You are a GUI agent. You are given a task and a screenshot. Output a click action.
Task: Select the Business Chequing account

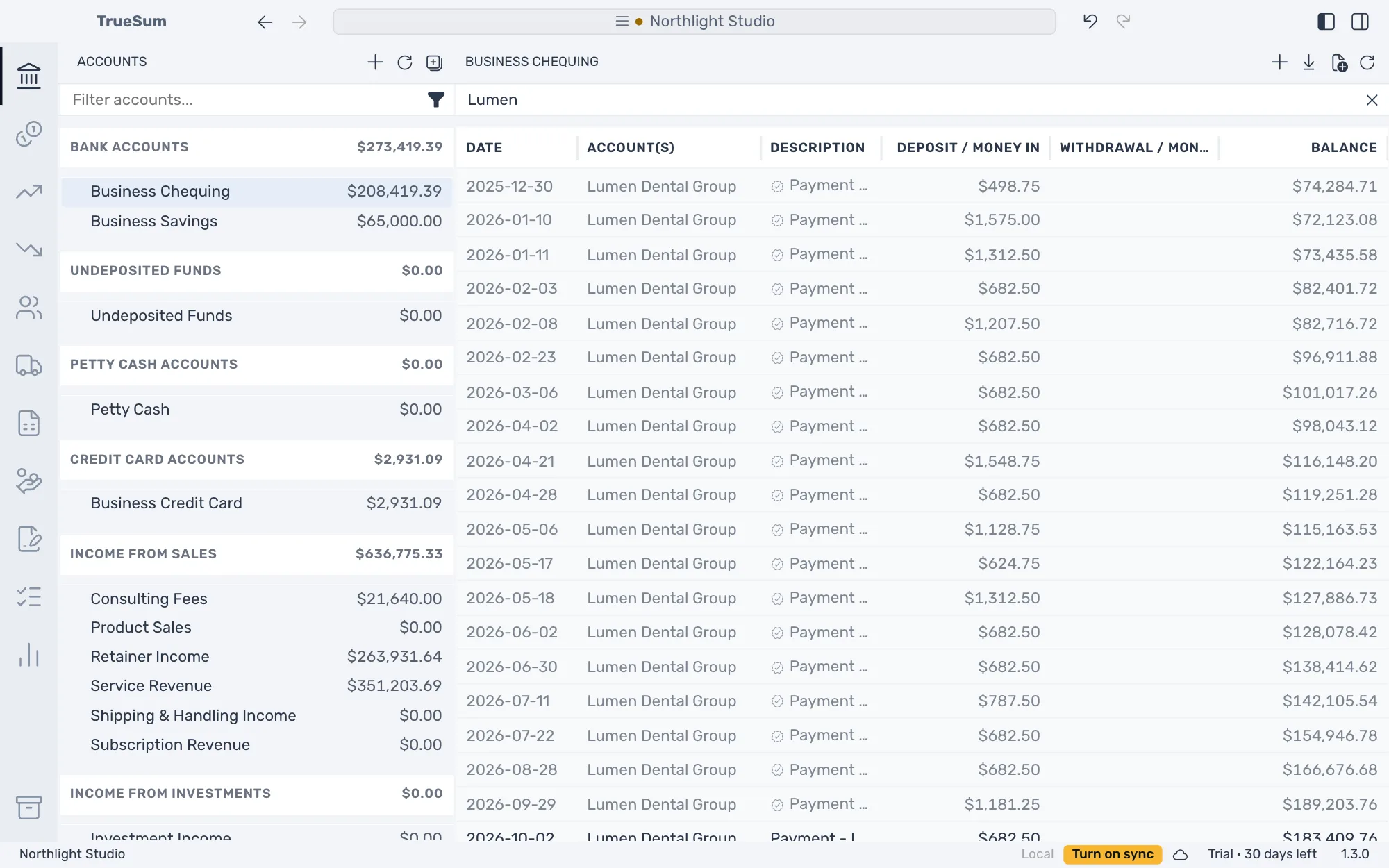coord(256,192)
